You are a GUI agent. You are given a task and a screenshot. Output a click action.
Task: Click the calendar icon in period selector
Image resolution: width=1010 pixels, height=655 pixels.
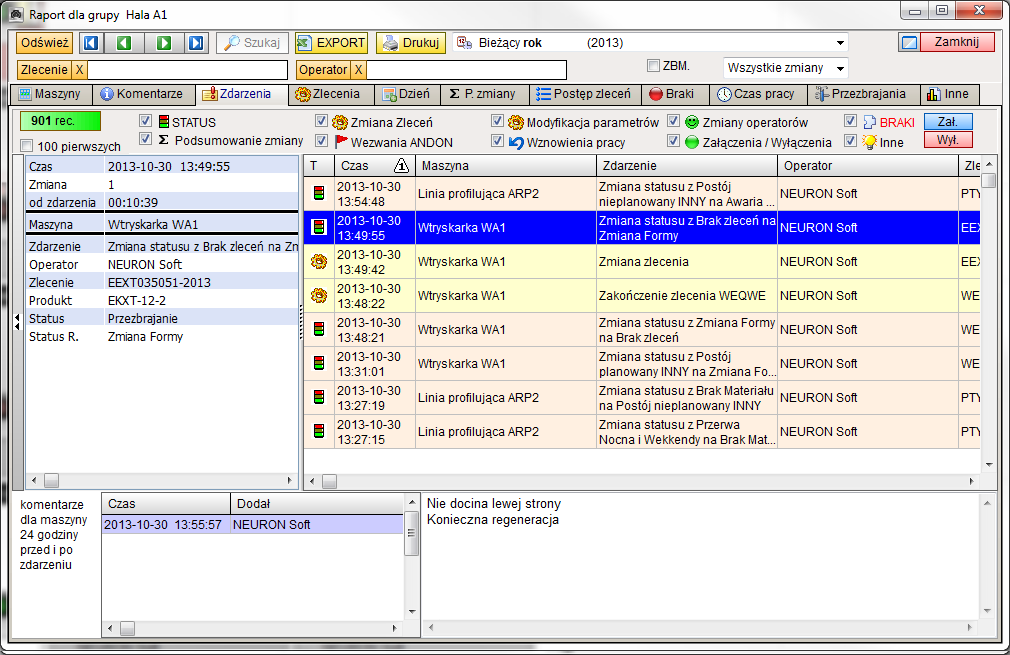(x=464, y=43)
